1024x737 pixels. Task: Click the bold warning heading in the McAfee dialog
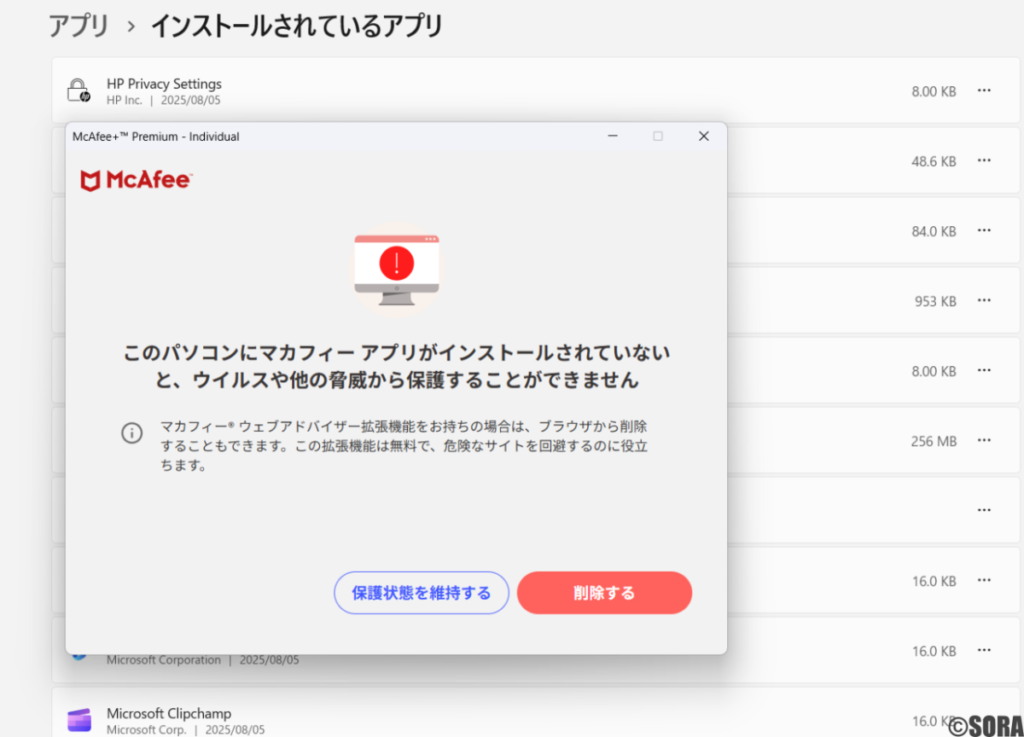[396, 366]
